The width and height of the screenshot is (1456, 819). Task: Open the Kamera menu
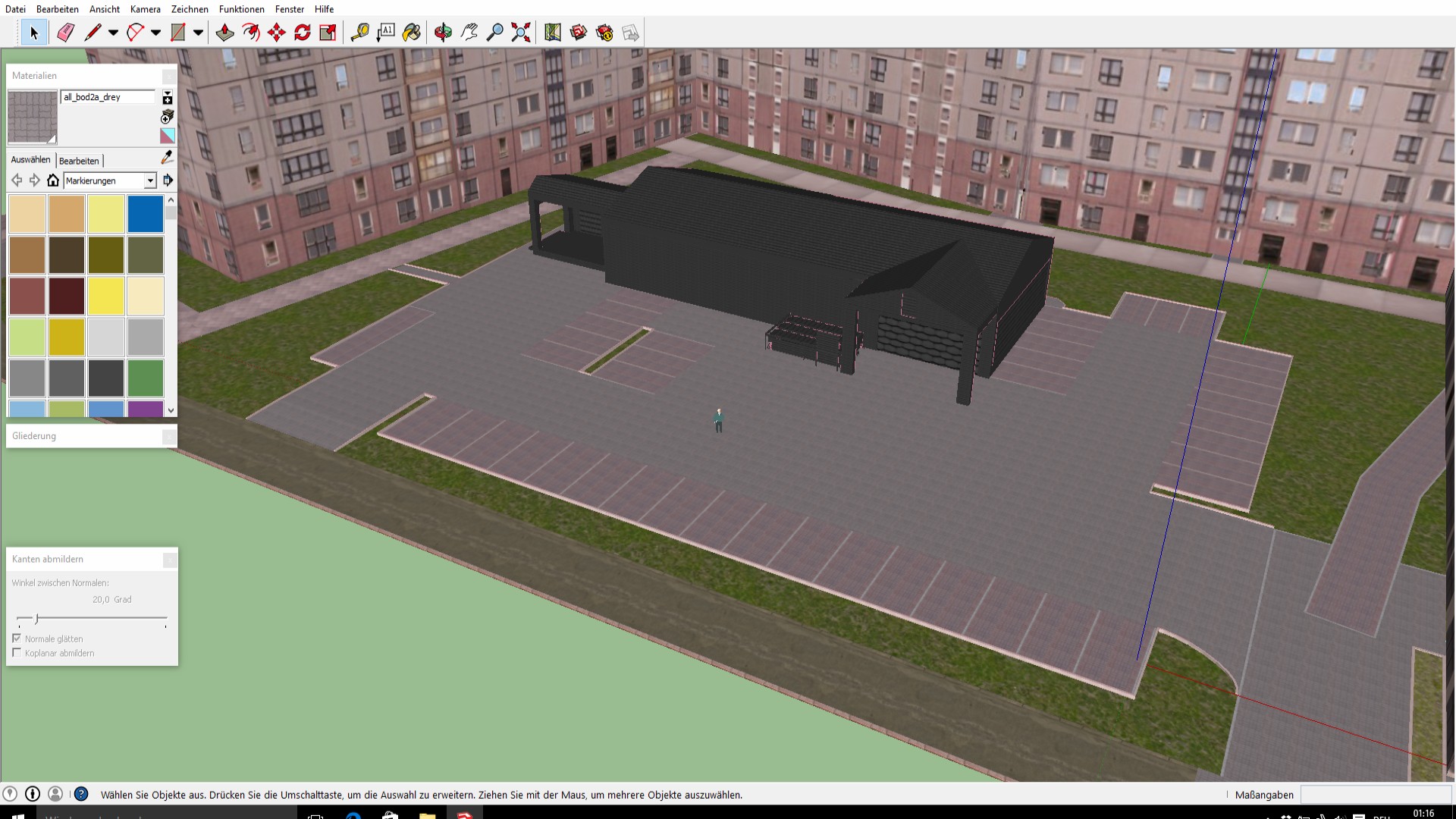145,9
